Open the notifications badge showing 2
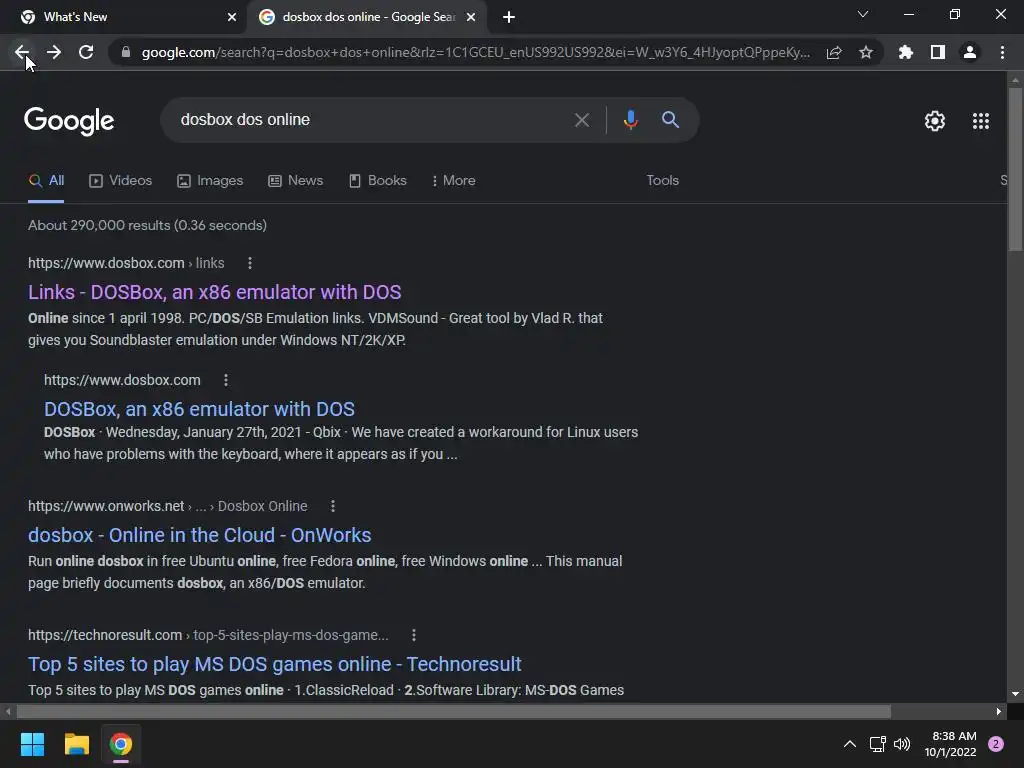 [996, 744]
